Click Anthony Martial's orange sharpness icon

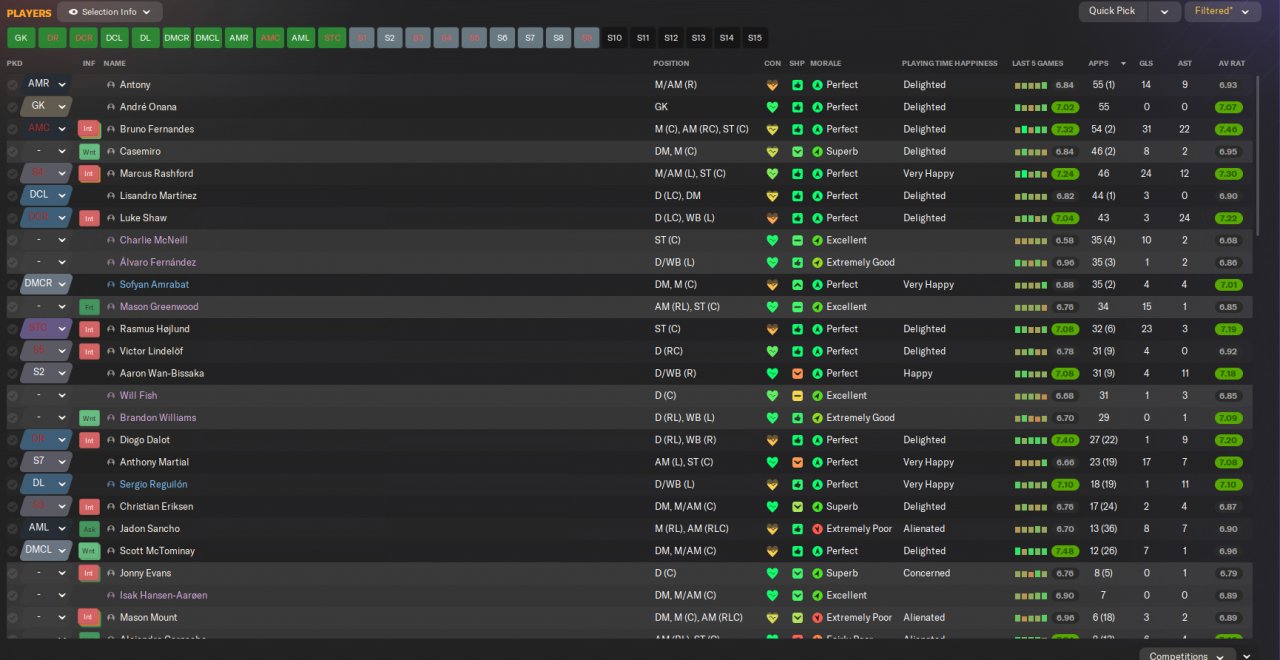click(x=797, y=462)
